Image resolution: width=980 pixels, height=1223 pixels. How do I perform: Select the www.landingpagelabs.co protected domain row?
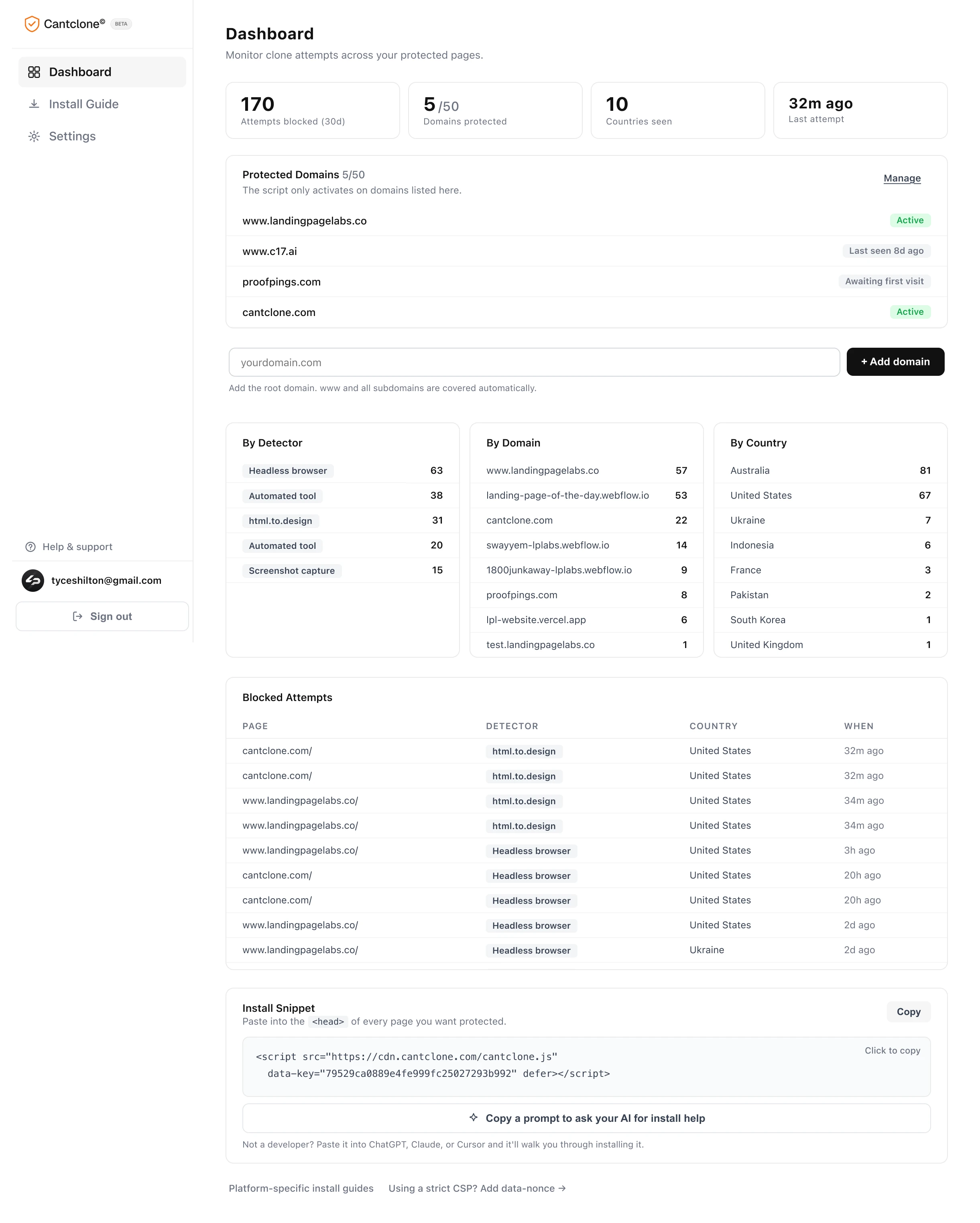point(586,221)
